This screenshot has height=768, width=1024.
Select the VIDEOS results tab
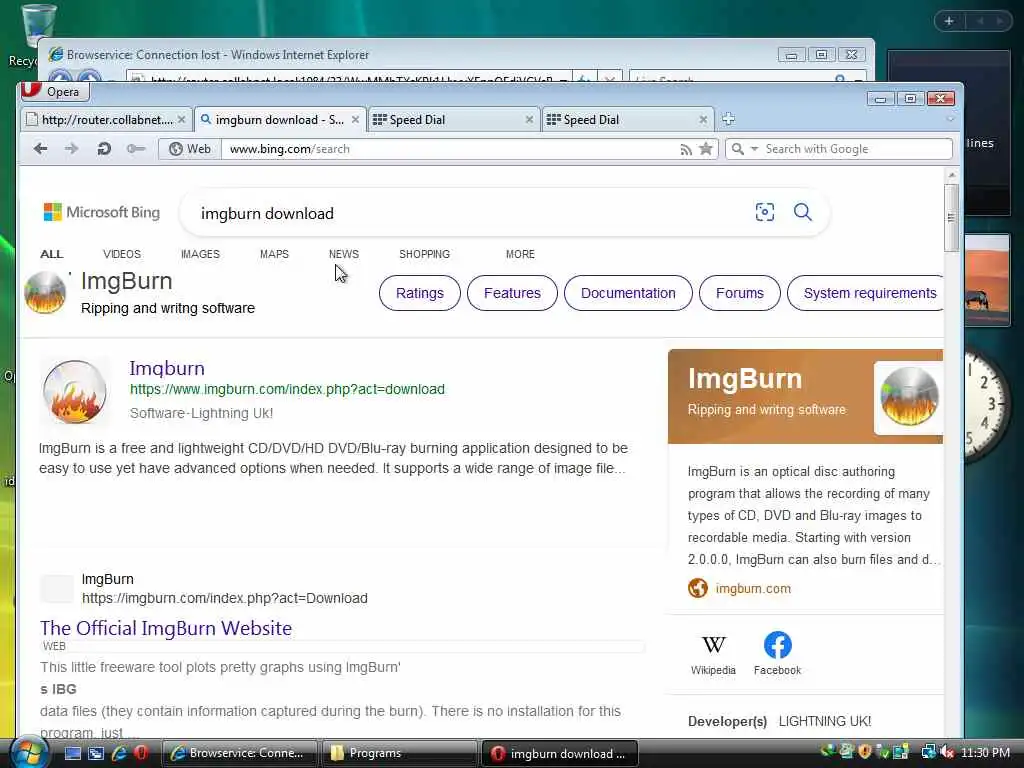(x=121, y=254)
